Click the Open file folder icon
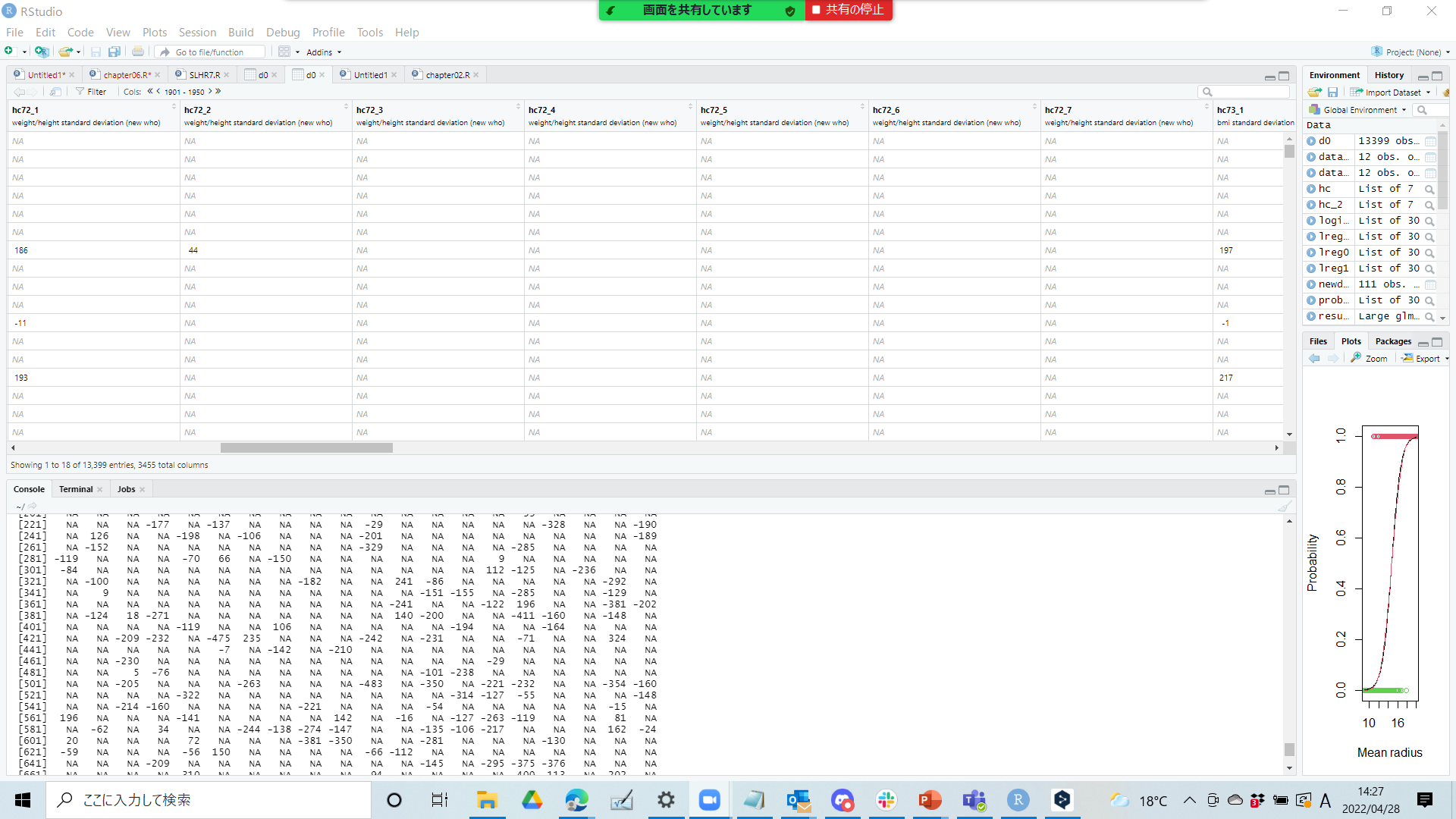Screen dimensions: 1456x819 (65, 52)
